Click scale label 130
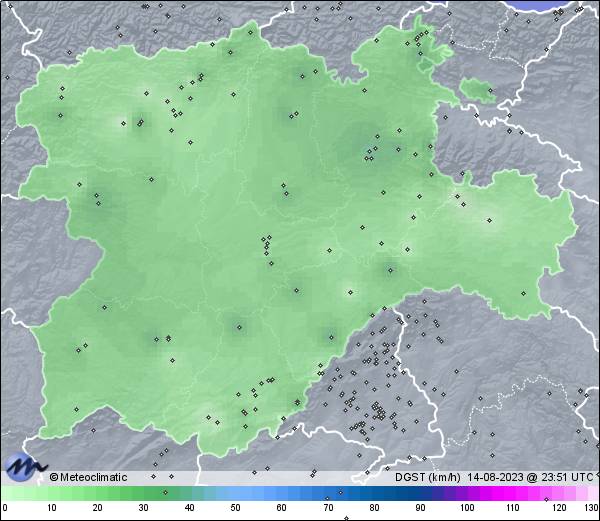This screenshot has width=600, height=521. pos(591,508)
